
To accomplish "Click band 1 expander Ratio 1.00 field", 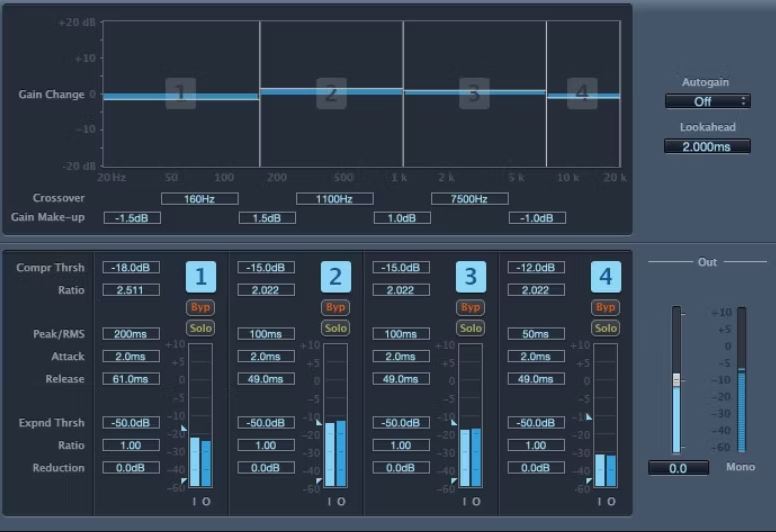I will 131,445.
